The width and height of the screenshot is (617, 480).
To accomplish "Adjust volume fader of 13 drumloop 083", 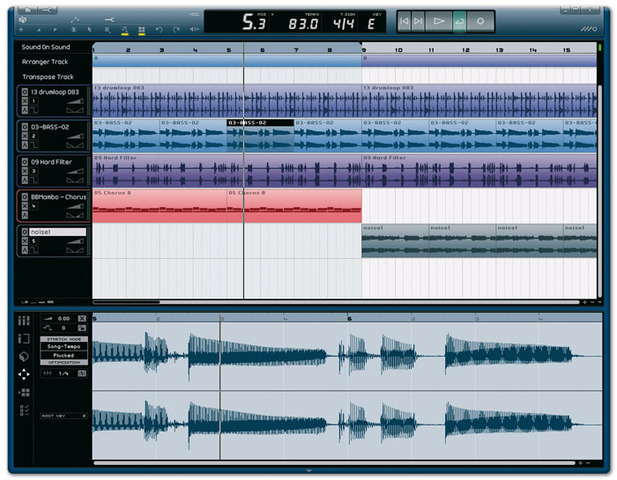I will [x=75, y=102].
